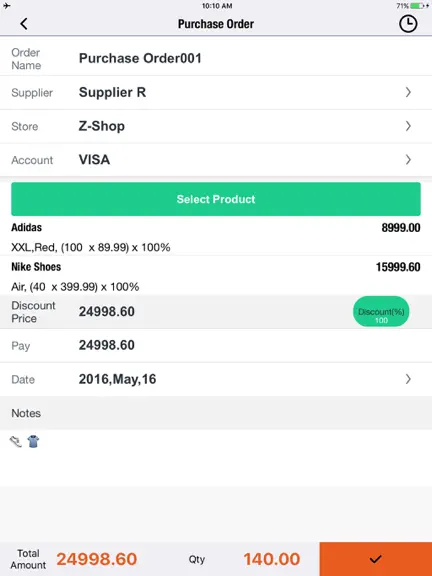
Task: Tap the Notes text area
Action: pyautogui.click(x=216, y=458)
